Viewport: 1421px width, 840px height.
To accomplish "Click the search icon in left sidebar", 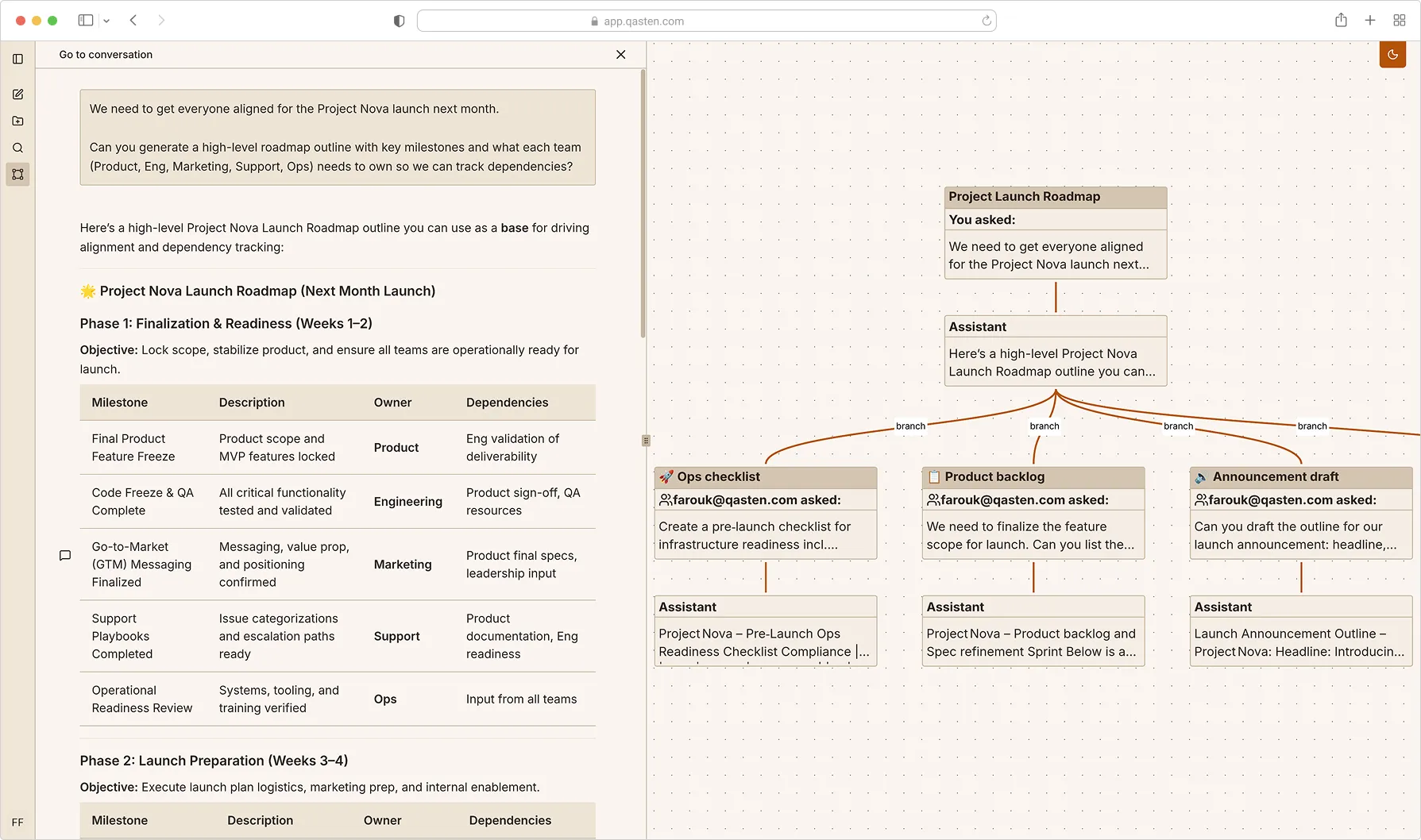I will point(17,148).
